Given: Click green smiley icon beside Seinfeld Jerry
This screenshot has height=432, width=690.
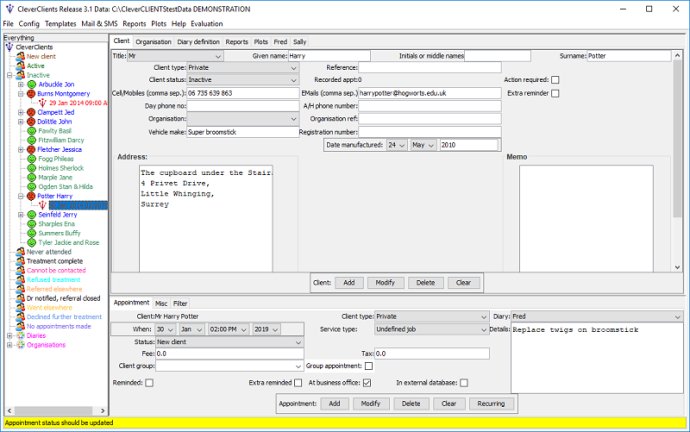Looking at the screenshot, I should 31,215.
